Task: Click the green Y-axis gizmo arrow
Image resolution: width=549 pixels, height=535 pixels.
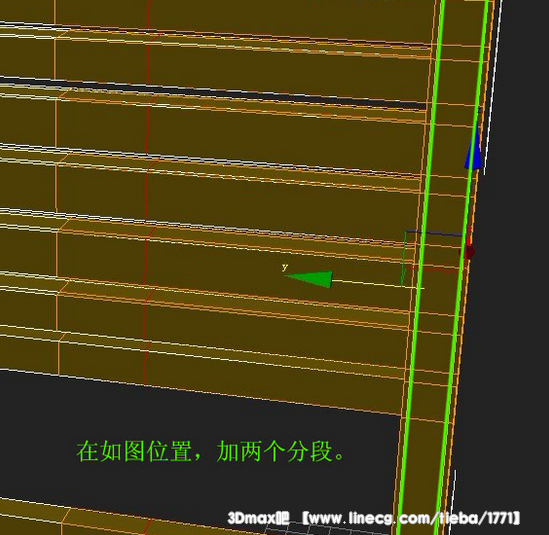Action: click(309, 279)
